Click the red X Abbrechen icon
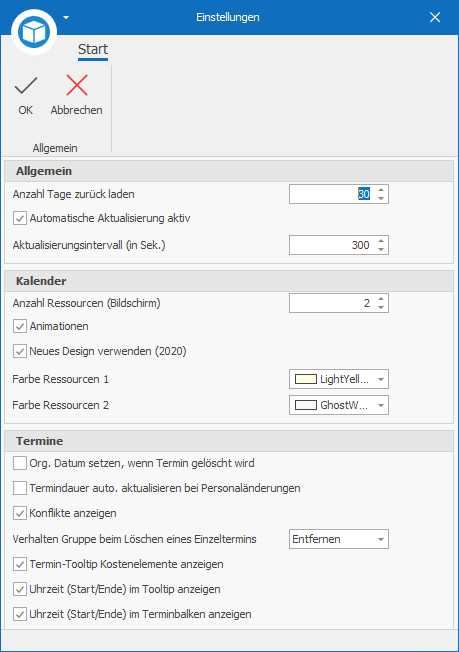The height and width of the screenshot is (652, 459). point(77,85)
